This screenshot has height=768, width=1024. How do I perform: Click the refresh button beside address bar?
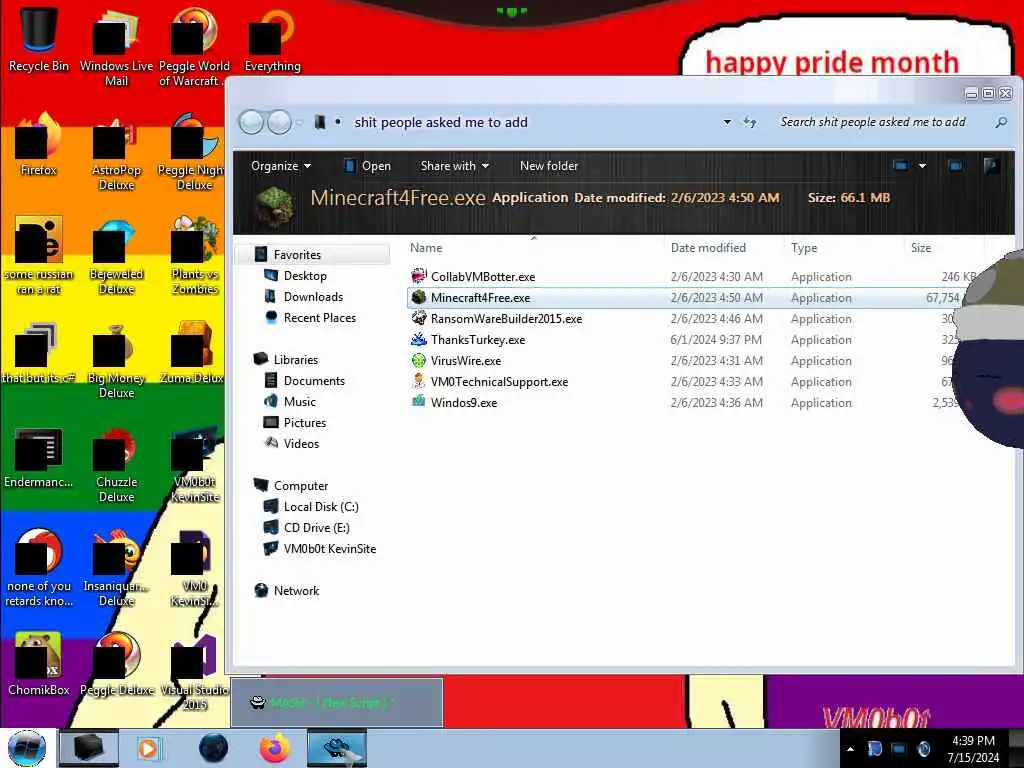[x=750, y=122]
